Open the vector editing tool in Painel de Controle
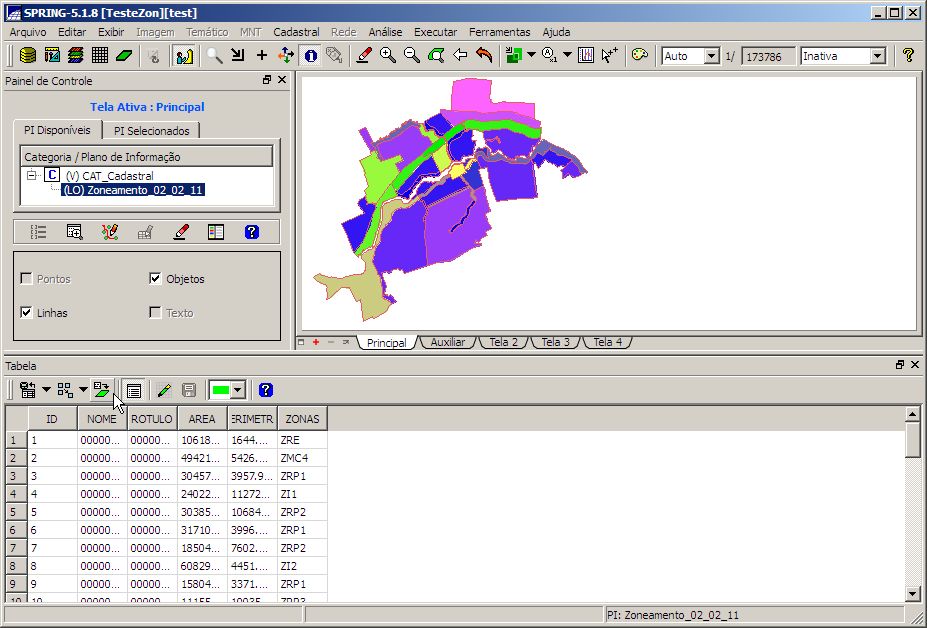 [x=110, y=232]
